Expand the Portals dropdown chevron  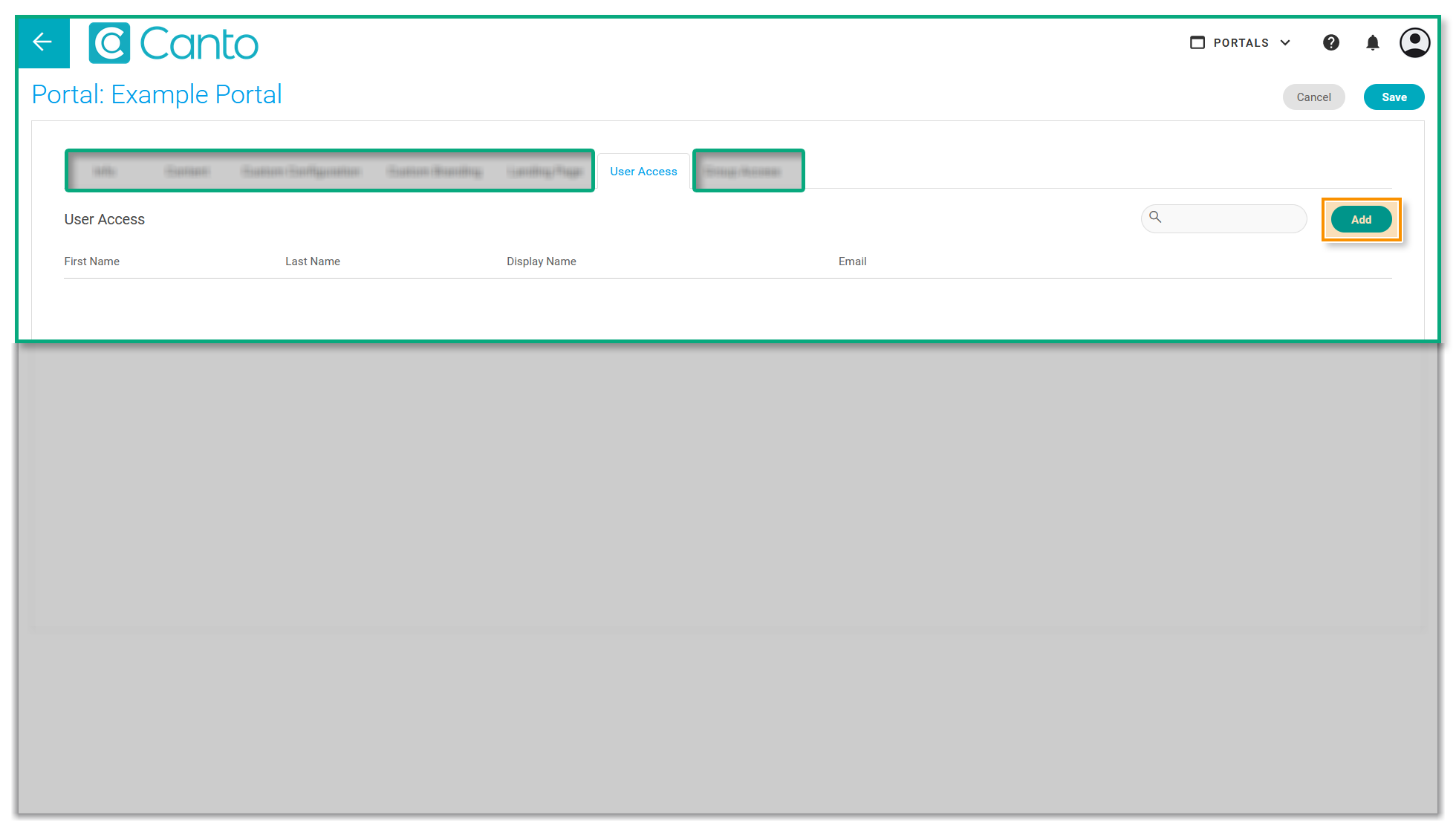1285,43
